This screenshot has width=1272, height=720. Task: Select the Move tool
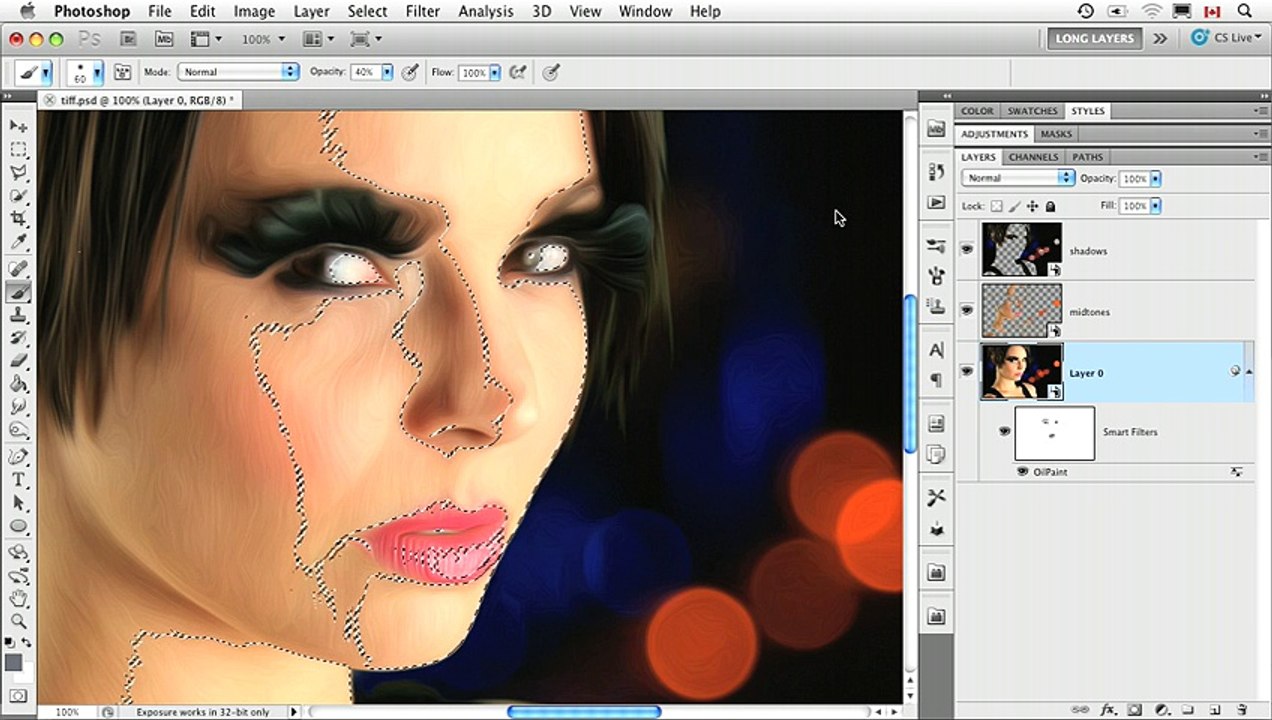[x=19, y=126]
